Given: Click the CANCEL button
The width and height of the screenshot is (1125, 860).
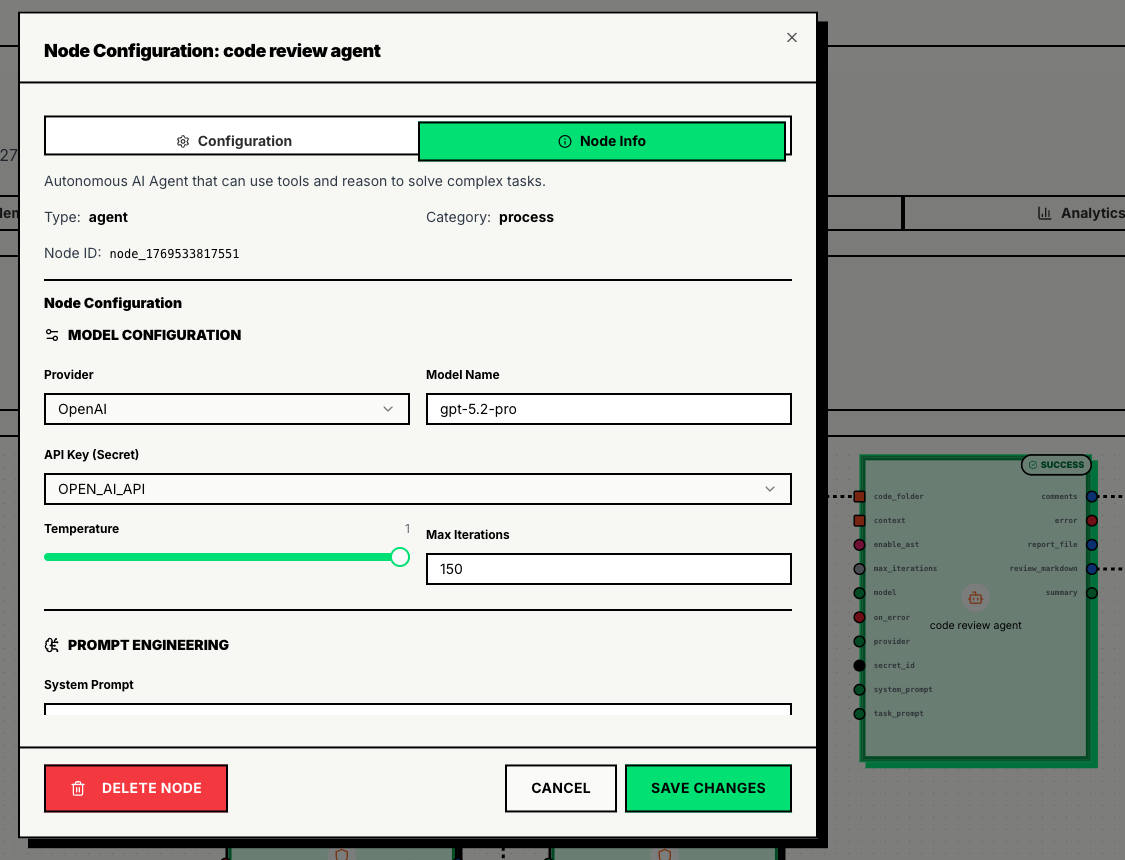Looking at the screenshot, I should point(560,788).
